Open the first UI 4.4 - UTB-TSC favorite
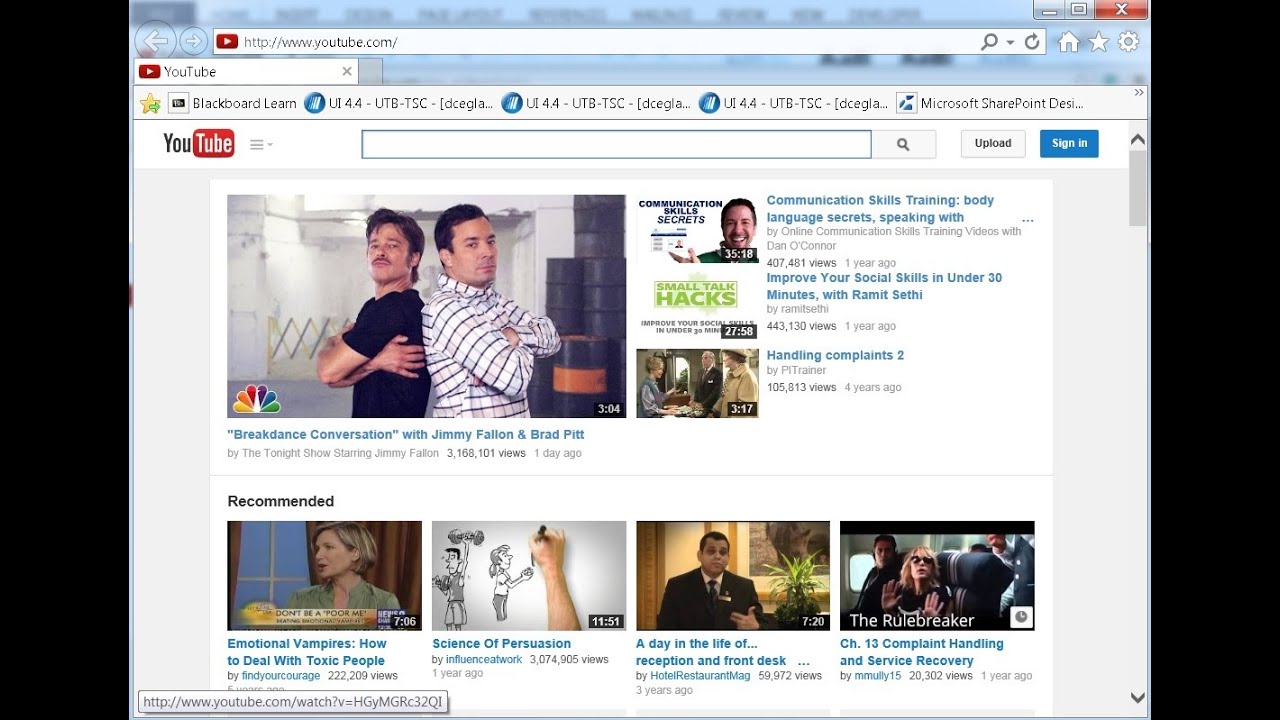This screenshot has height=720, width=1280. click(398, 103)
